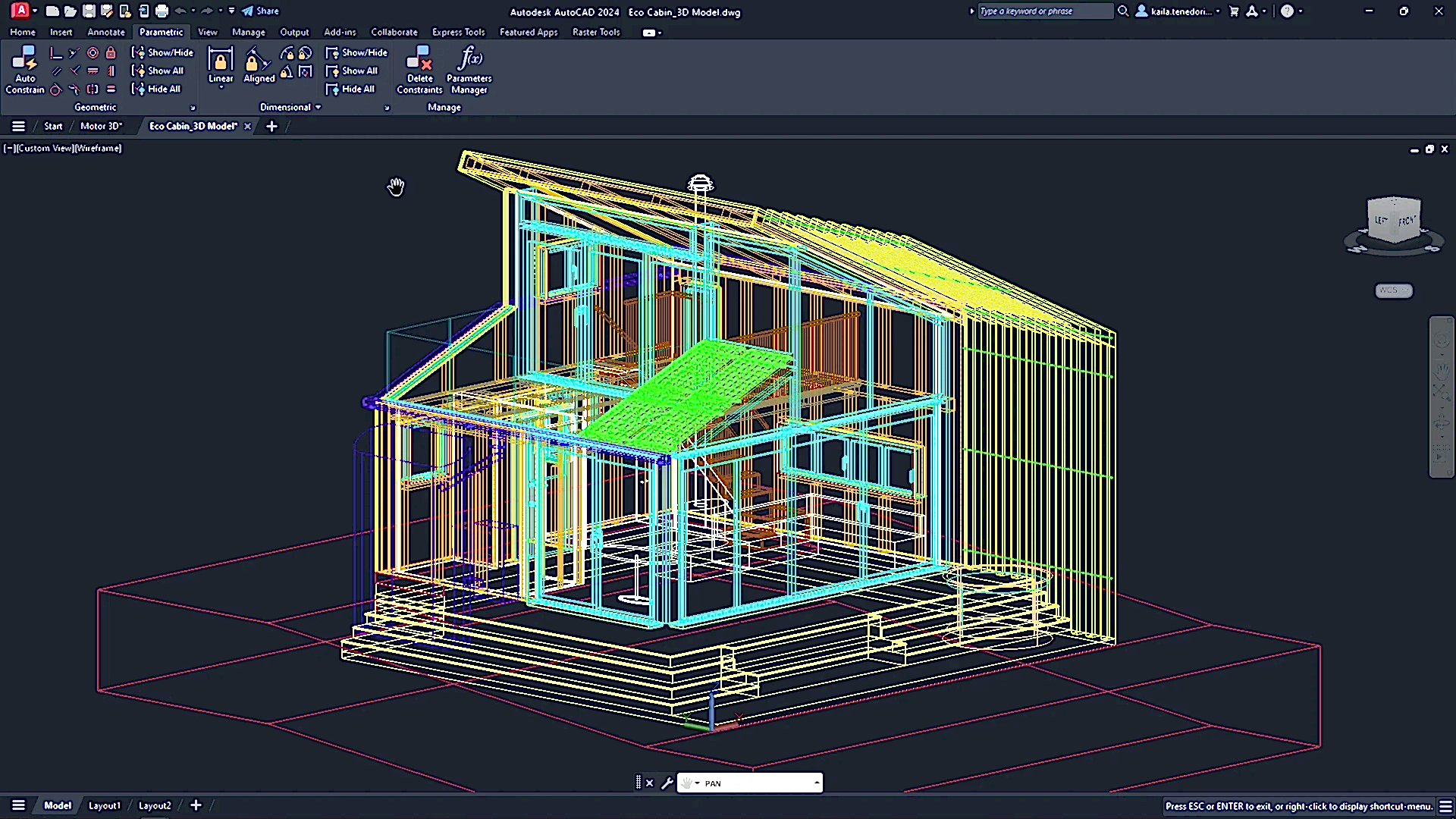Open the Help question mark dropdown arrow
Image resolution: width=1456 pixels, height=819 pixels.
click(1301, 11)
